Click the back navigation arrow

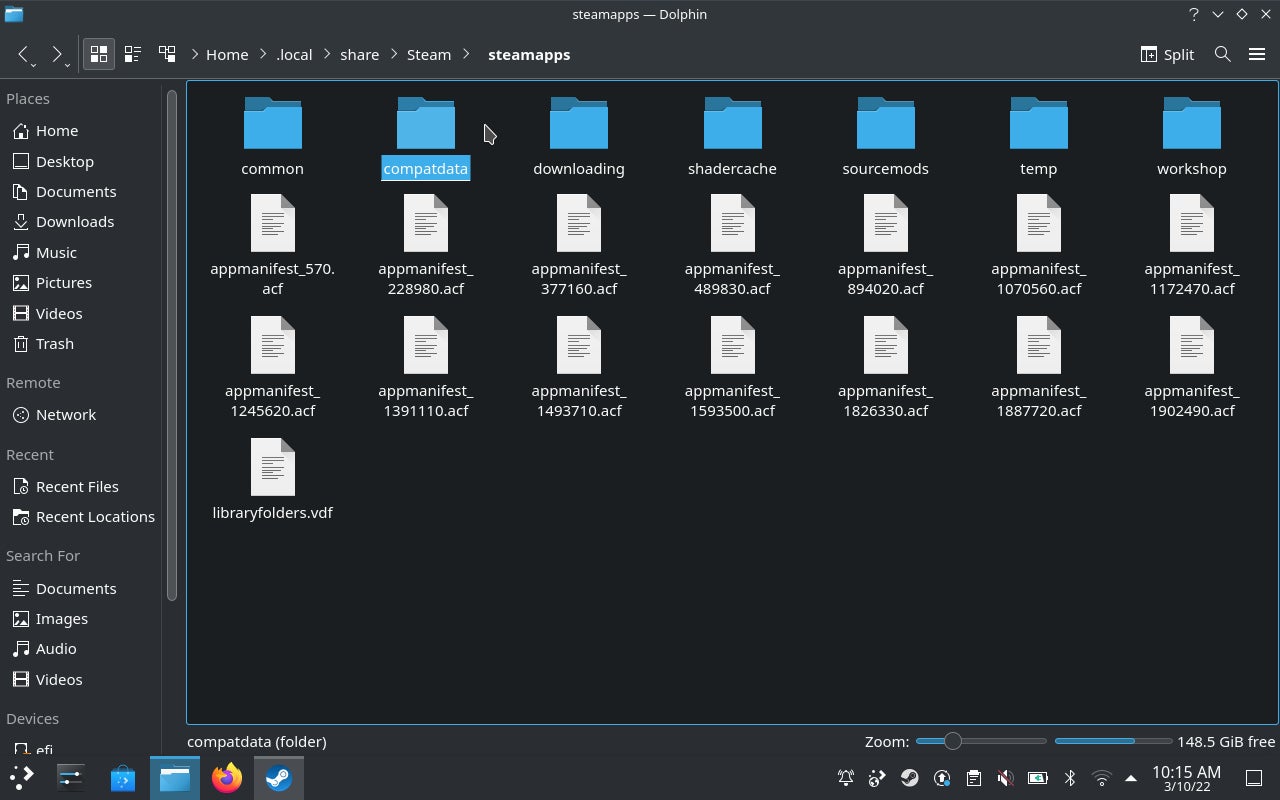pos(24,54)
